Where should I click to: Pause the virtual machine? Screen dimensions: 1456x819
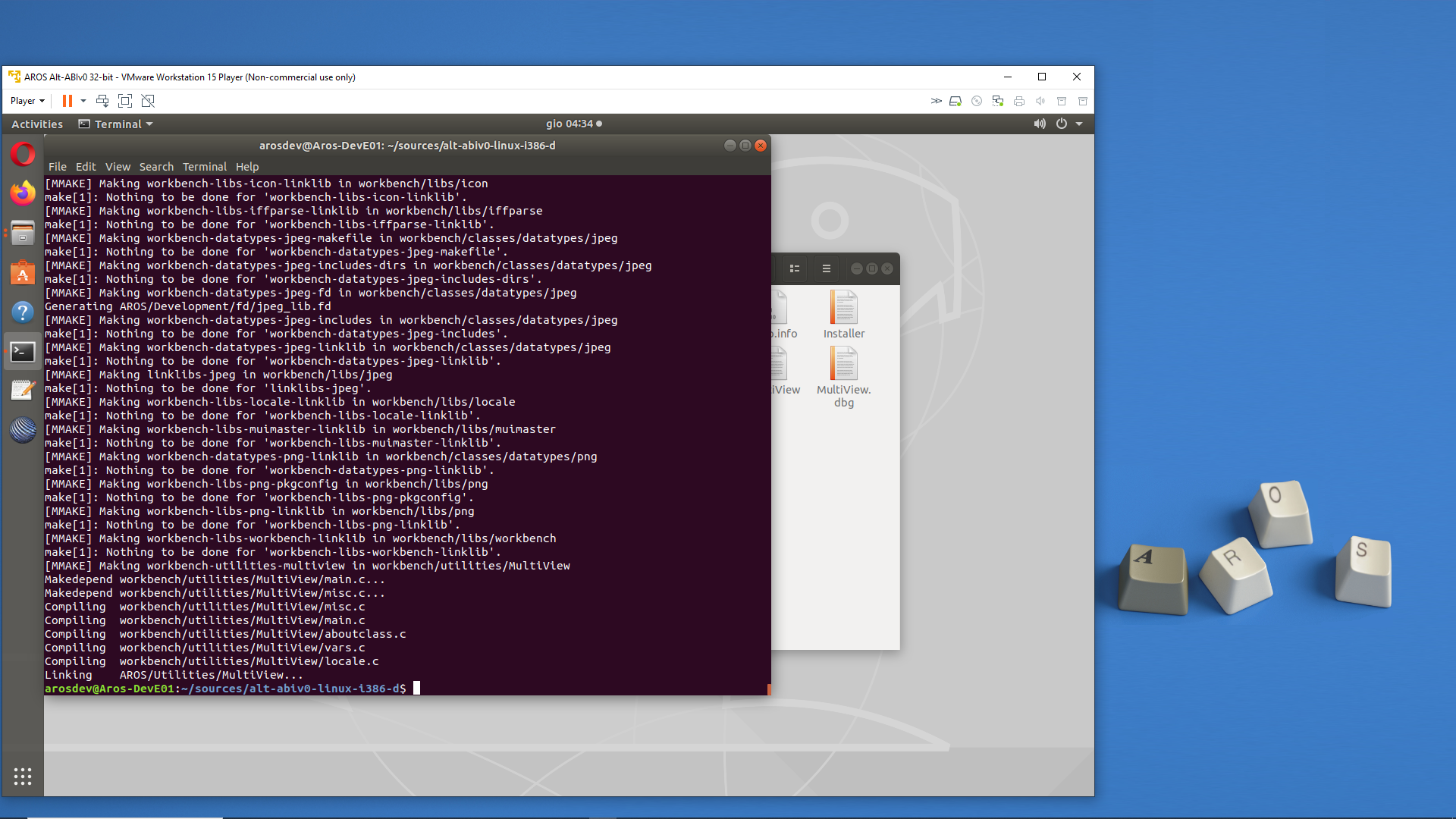point(67,101)
